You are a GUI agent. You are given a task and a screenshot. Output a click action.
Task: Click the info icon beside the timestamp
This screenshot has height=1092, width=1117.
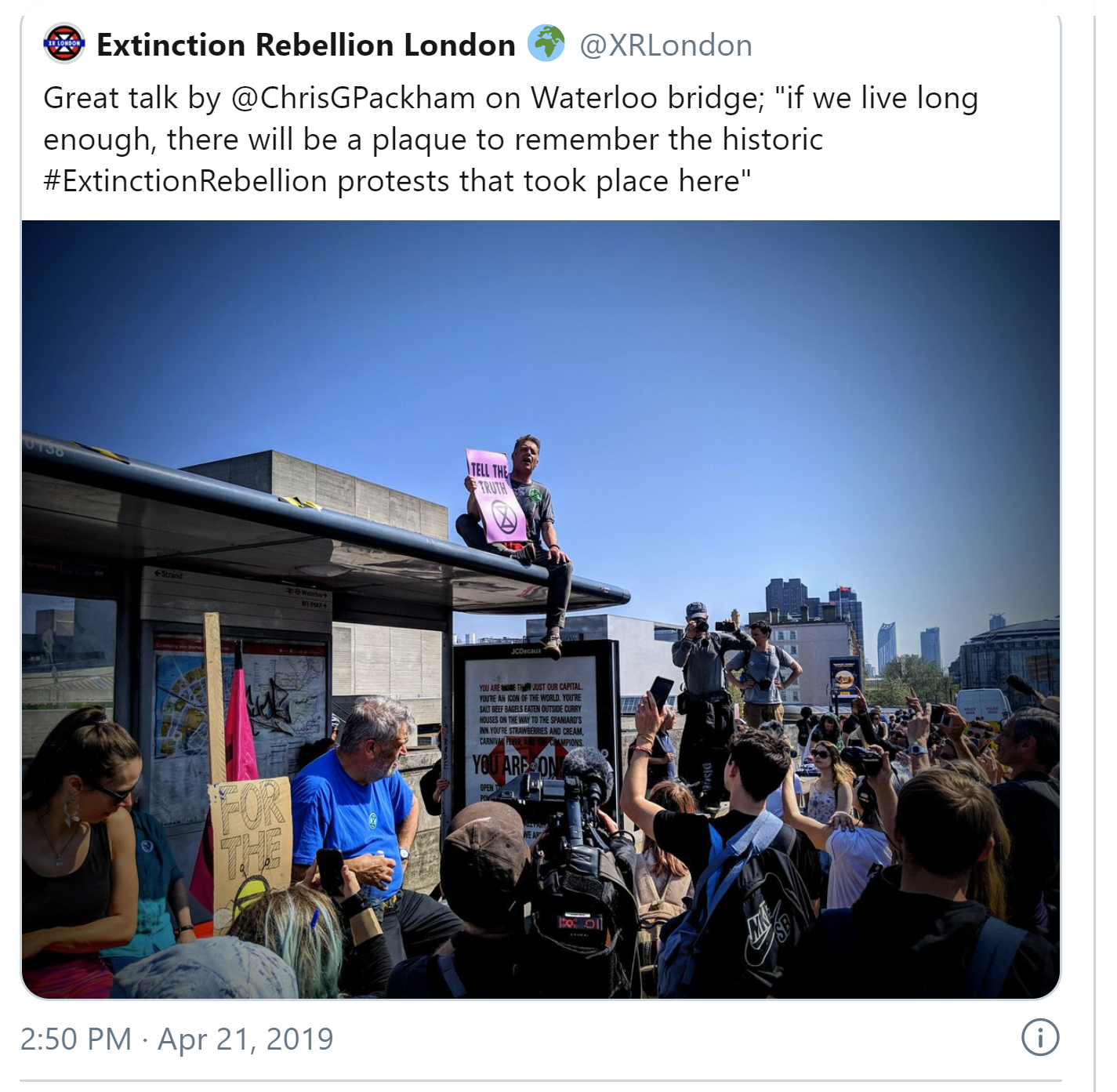(1039, 1038)
